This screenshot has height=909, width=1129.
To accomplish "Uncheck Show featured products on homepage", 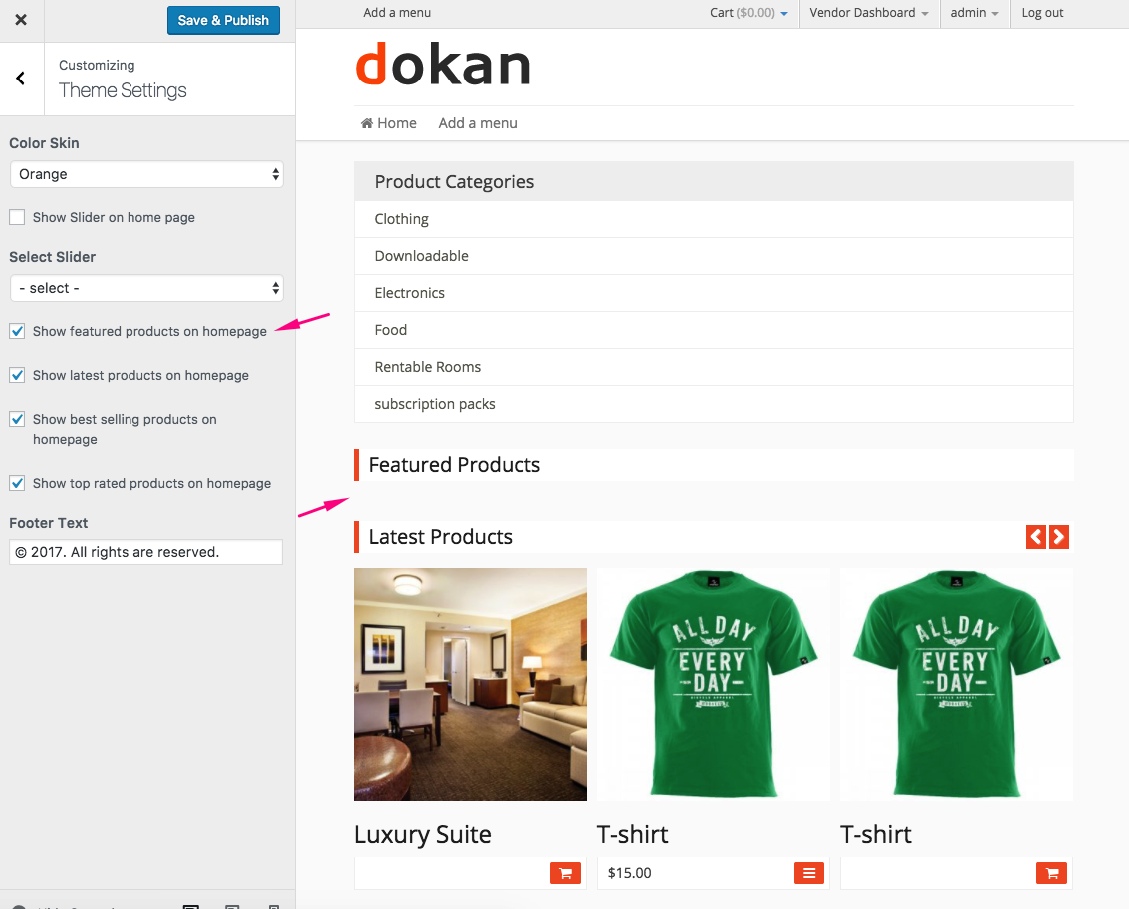I will (17, 331).
